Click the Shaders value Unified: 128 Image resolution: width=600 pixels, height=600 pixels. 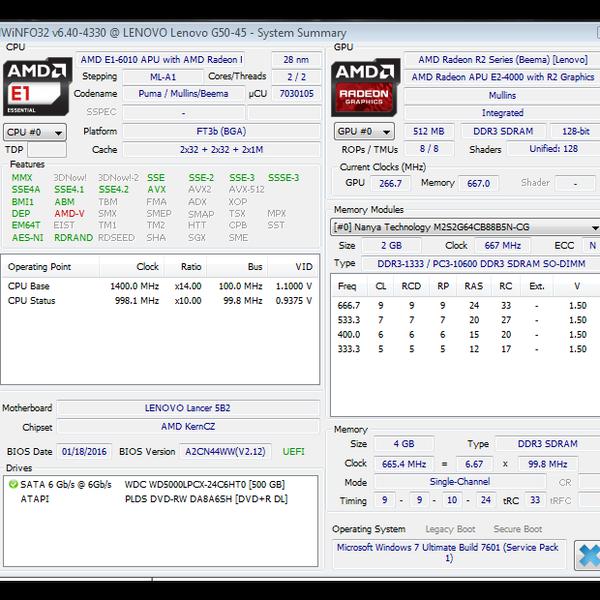[554, 149]
